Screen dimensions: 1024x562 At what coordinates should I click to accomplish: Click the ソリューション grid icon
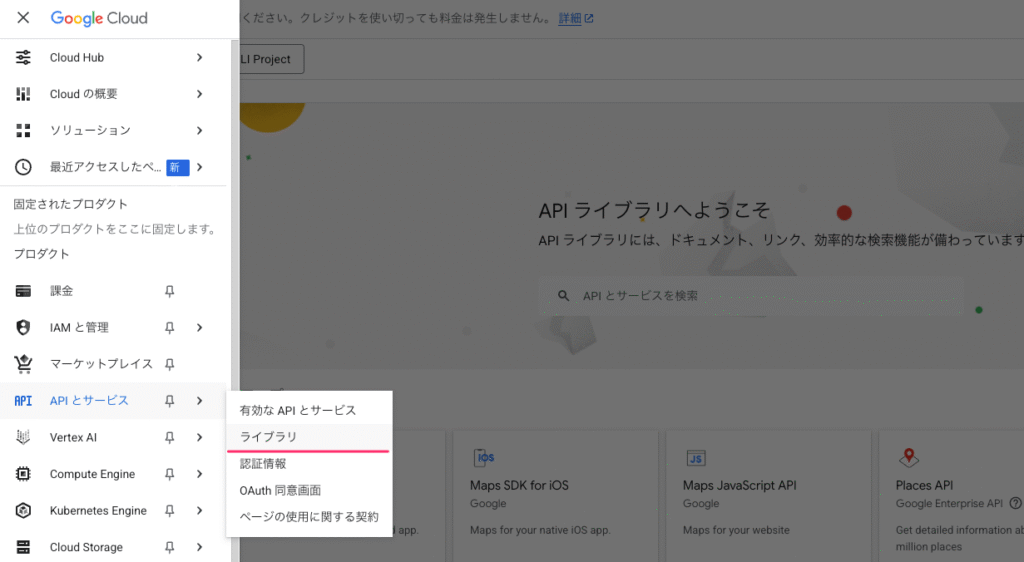coord(23,131)
